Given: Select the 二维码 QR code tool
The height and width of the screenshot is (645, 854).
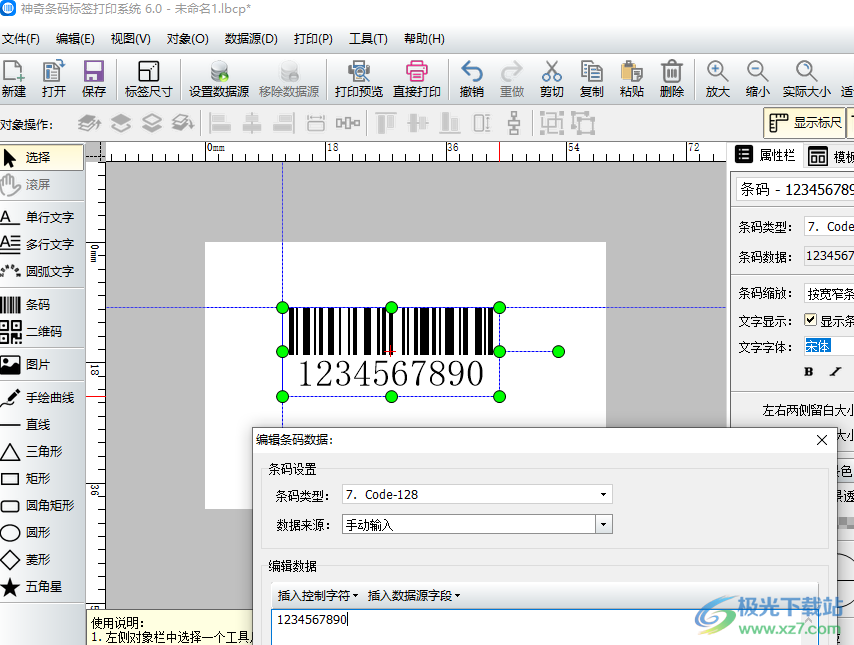Looking at the screenshot, I should point(42,331).
